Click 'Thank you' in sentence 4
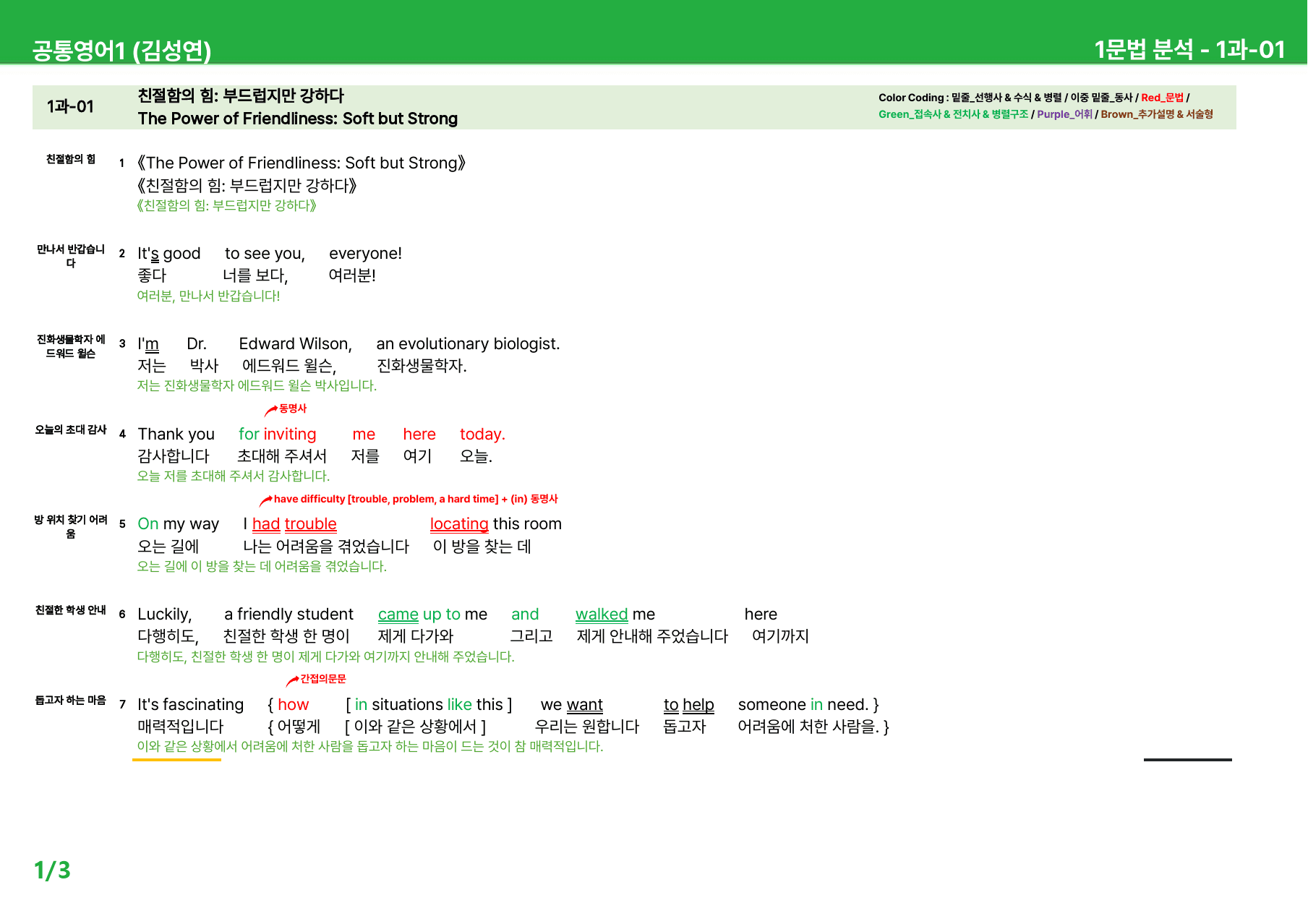 176,435
